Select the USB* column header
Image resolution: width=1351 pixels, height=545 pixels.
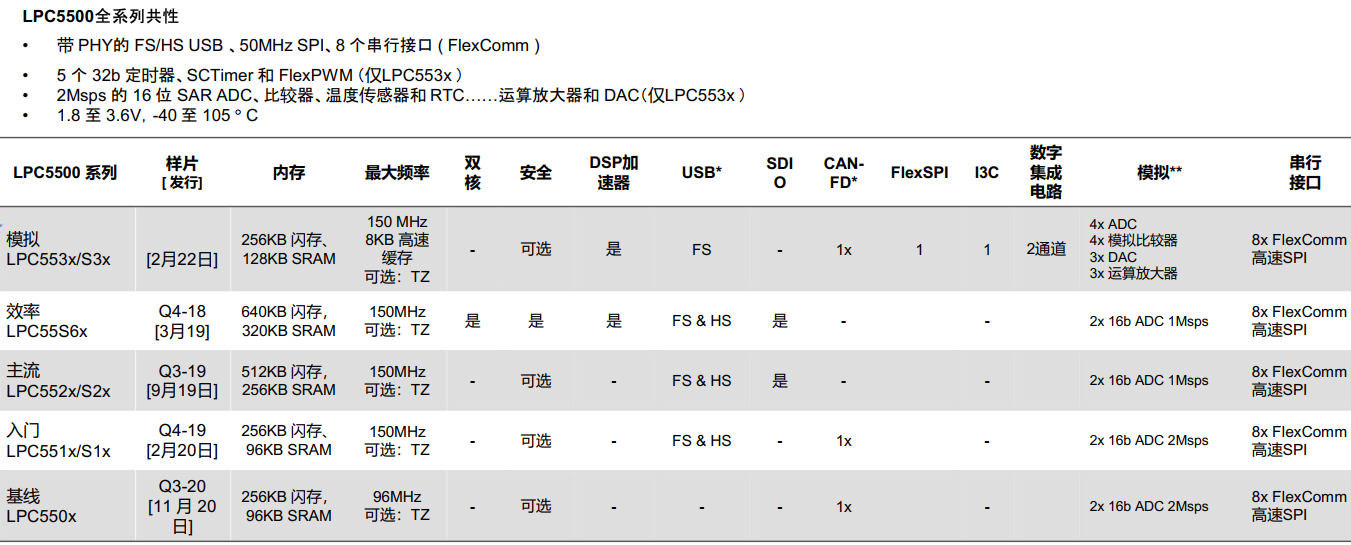(701, 172)
